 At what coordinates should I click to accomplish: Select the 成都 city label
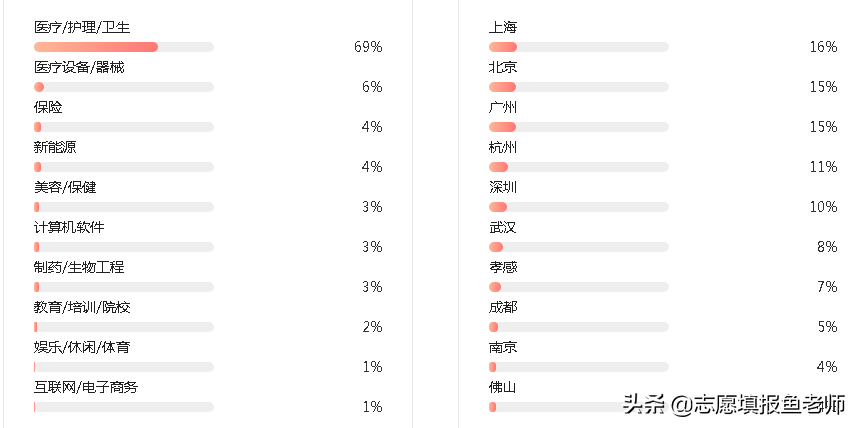point(503,307)
